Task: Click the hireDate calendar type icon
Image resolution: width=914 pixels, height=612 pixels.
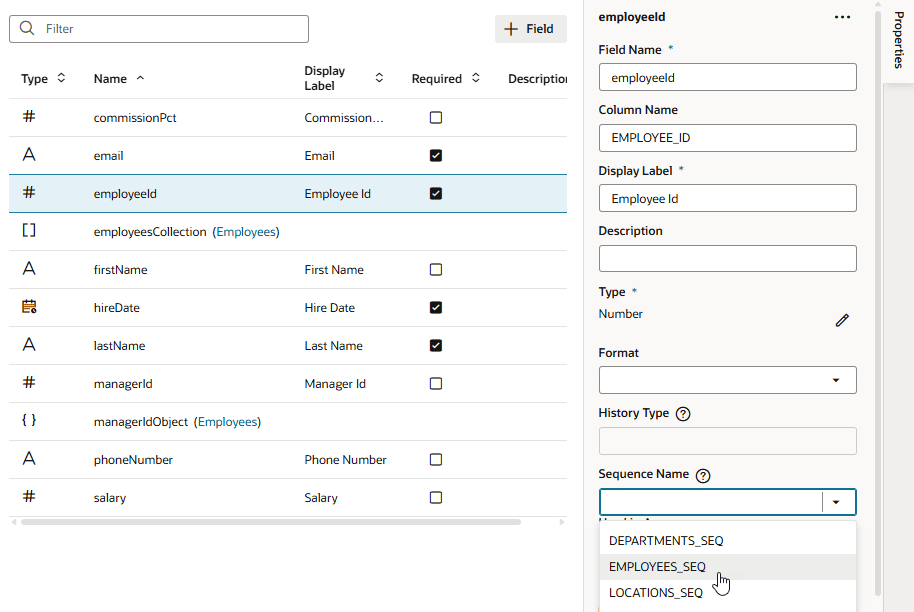Action: tap(29, 308)
